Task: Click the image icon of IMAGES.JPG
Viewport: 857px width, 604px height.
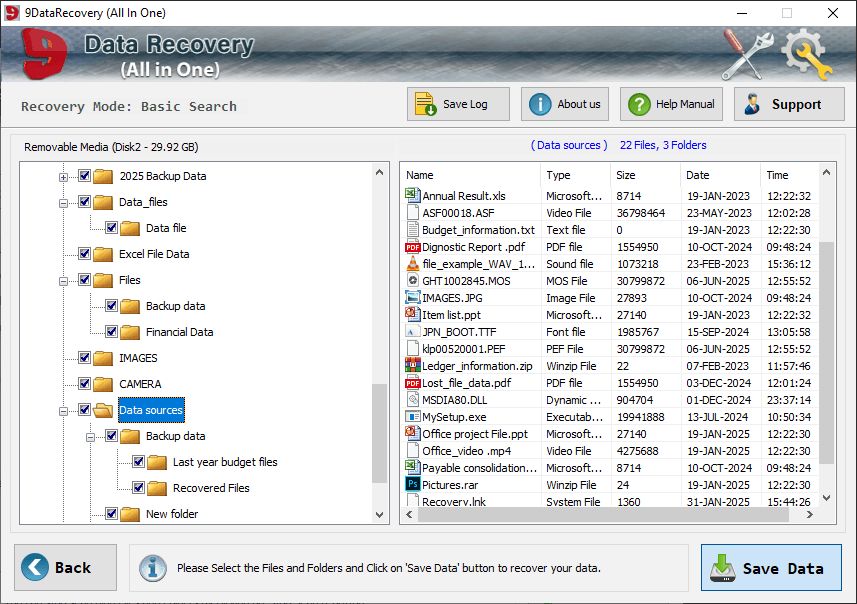Action: pos(413,297)
